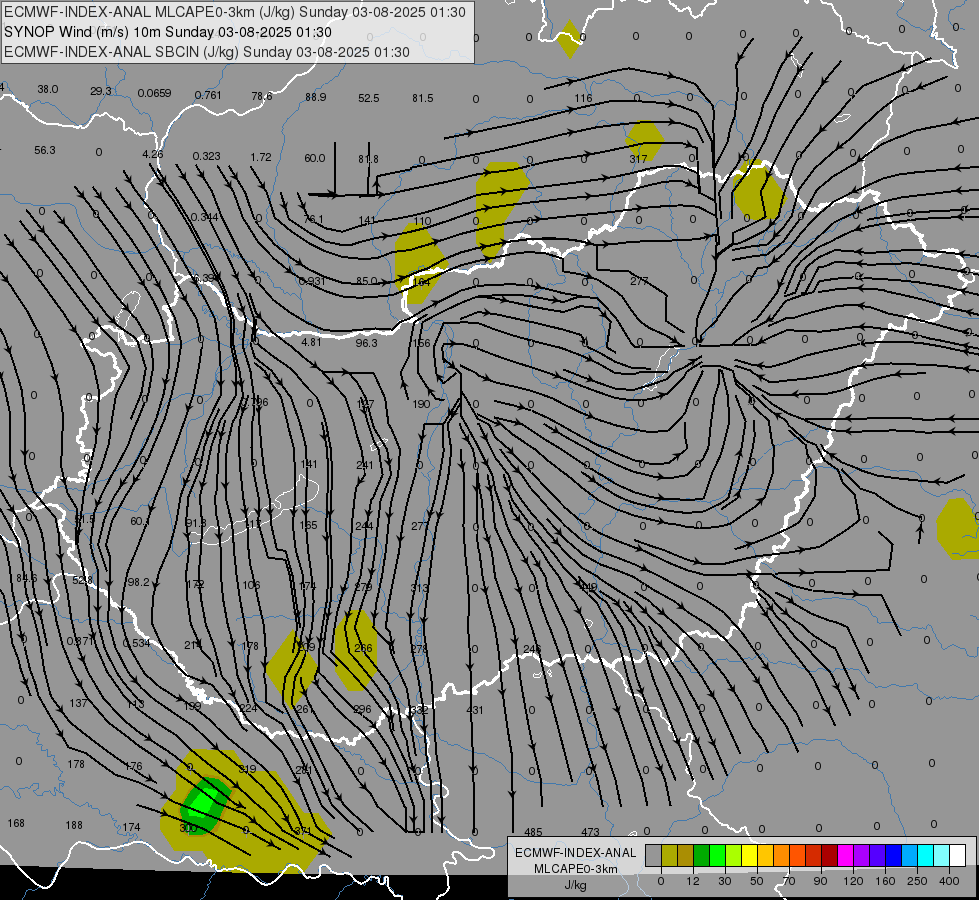Click the grid value '245'

point(532,649)
